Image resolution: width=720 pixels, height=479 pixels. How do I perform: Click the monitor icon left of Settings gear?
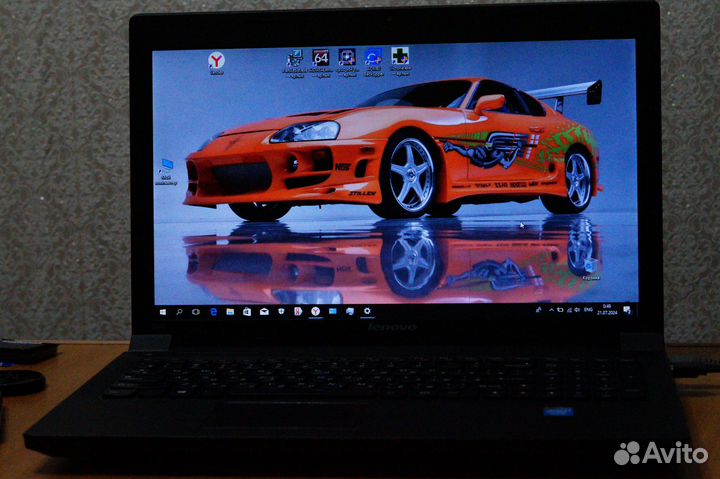(350, 311)
